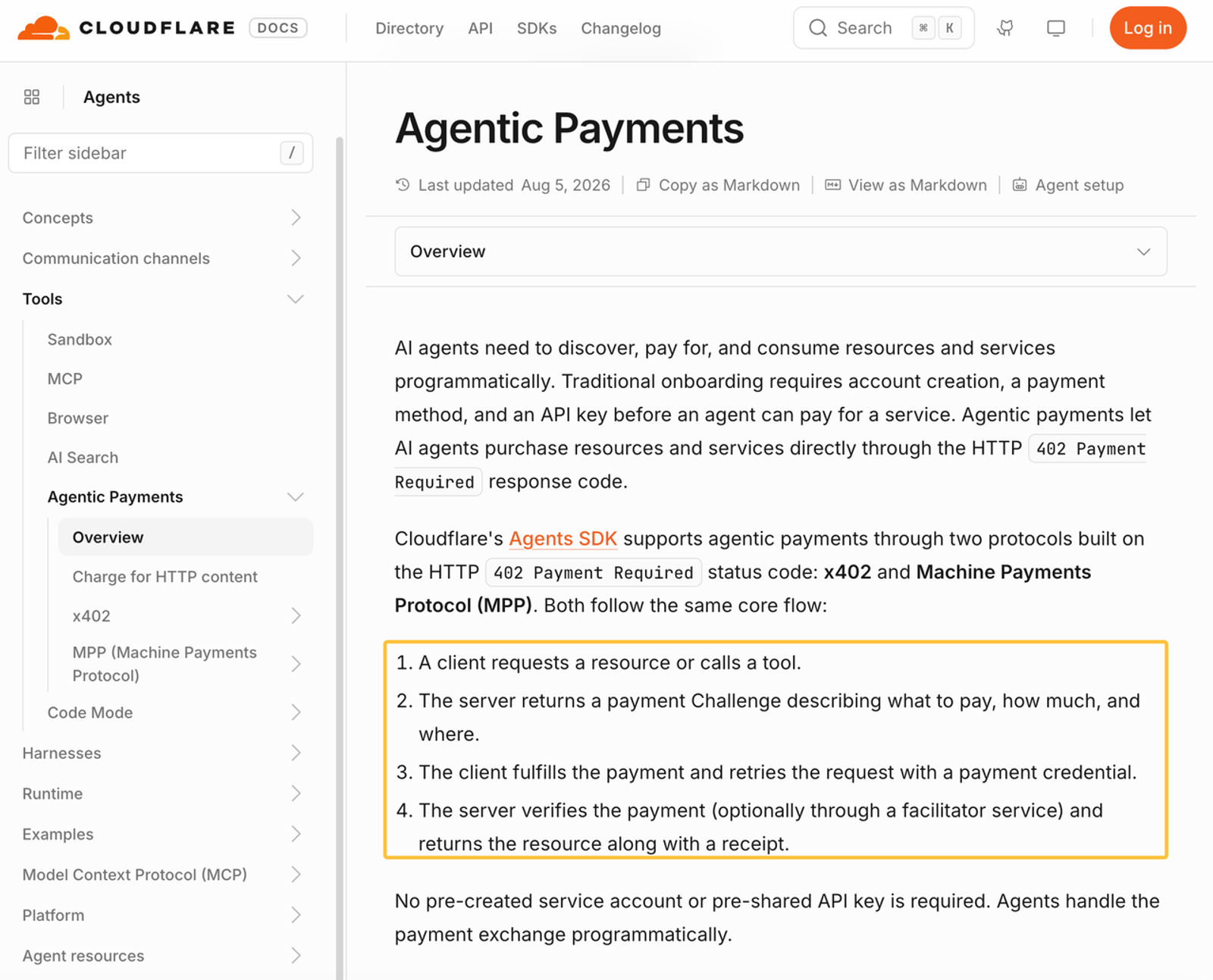Open the products grid icon
The image size is (1213, 980).
[x=32, y=97]
